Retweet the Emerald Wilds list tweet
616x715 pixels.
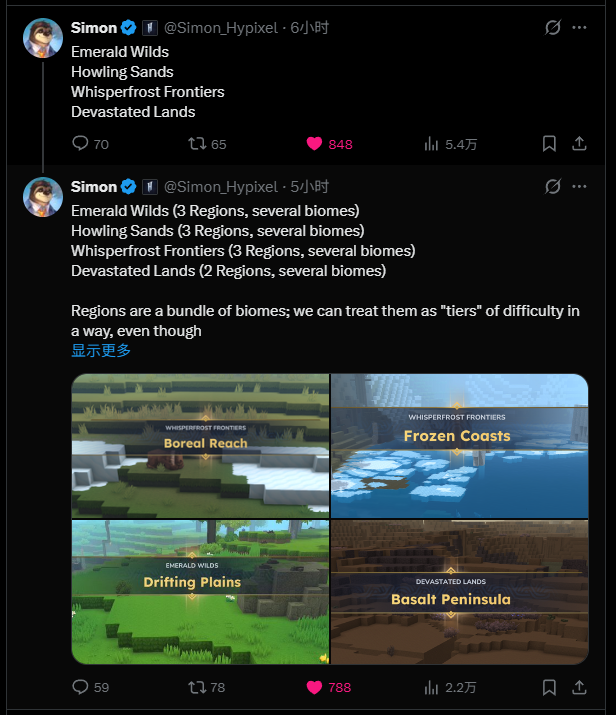tap(197, 144)
